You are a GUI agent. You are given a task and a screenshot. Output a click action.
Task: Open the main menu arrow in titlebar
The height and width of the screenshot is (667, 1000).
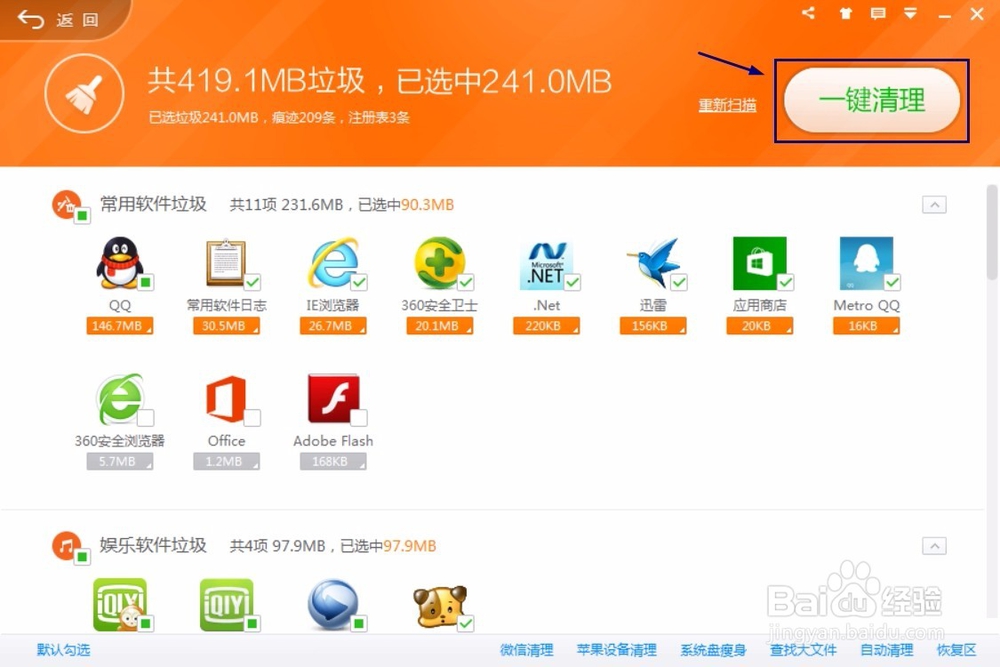pyautogui.click(x=911, y=14)
